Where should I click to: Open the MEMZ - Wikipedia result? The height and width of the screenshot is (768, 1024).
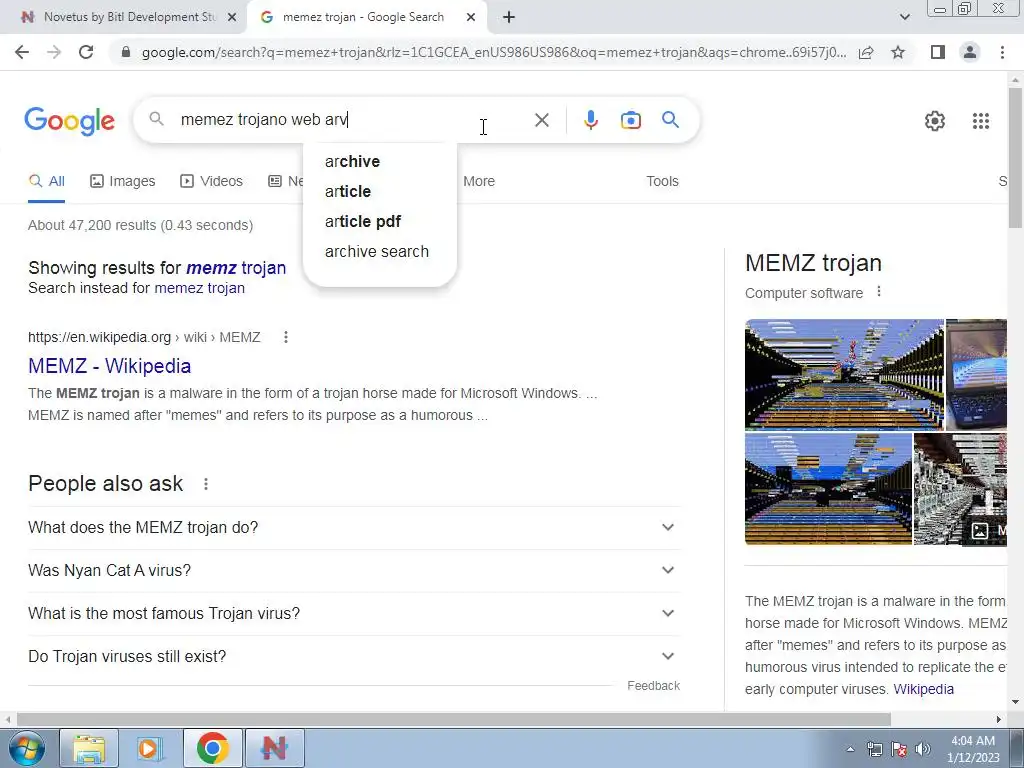[x=110, y=366]
